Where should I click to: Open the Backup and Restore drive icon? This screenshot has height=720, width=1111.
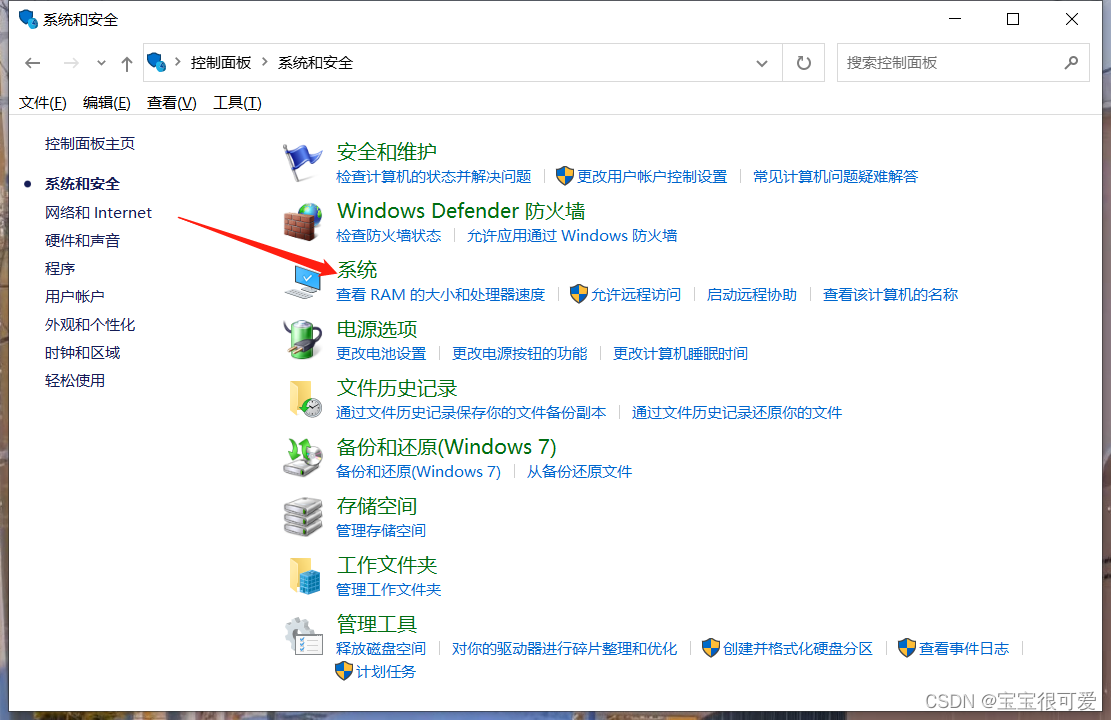point(303,458)
